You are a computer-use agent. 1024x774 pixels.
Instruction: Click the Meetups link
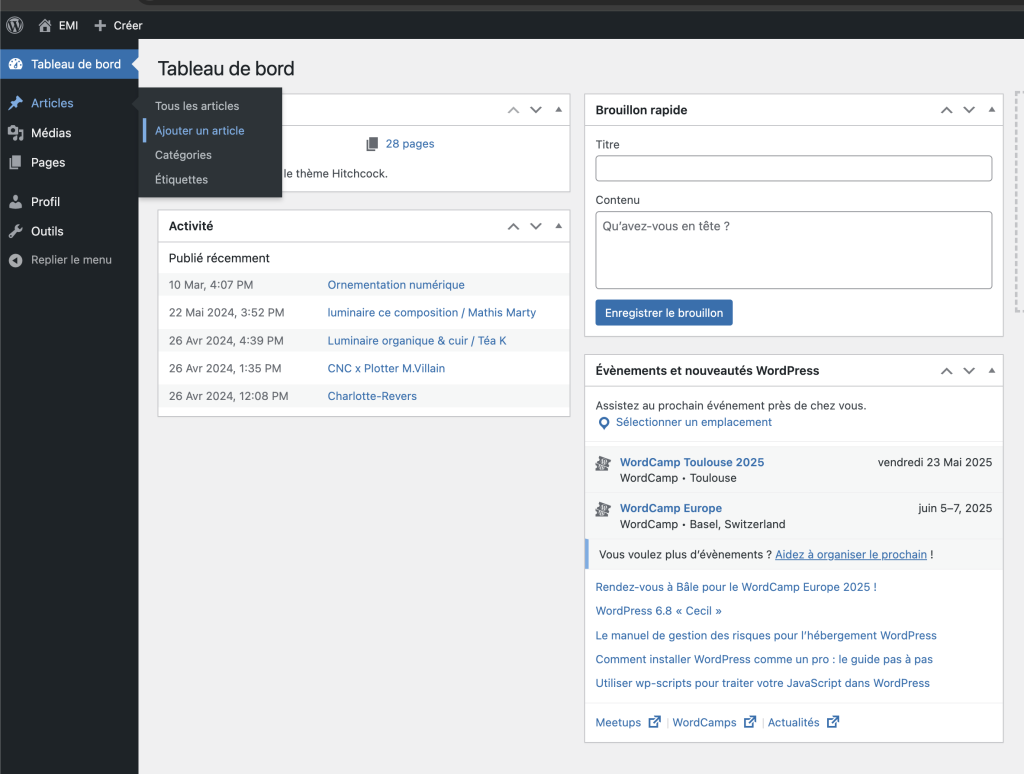618,722
